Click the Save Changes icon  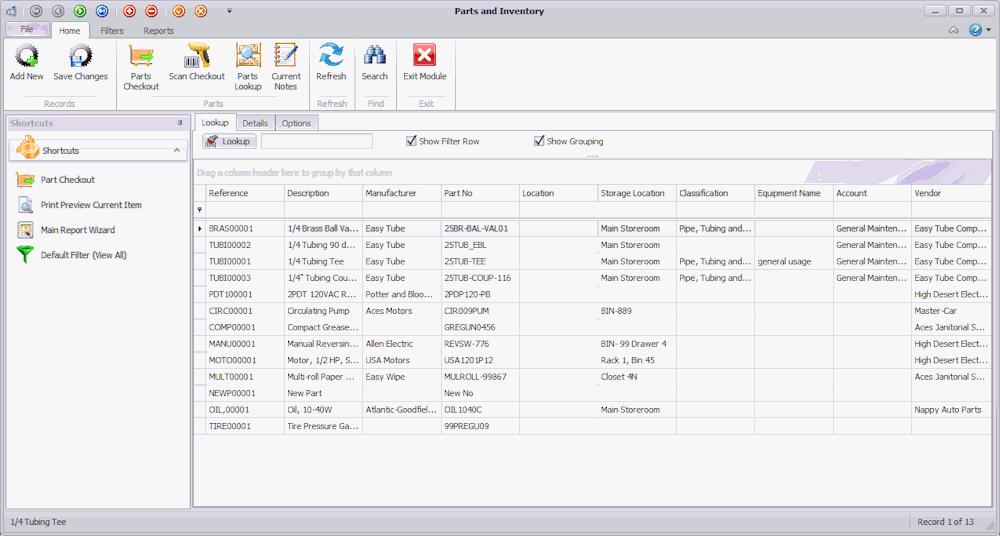pos(80,61)
